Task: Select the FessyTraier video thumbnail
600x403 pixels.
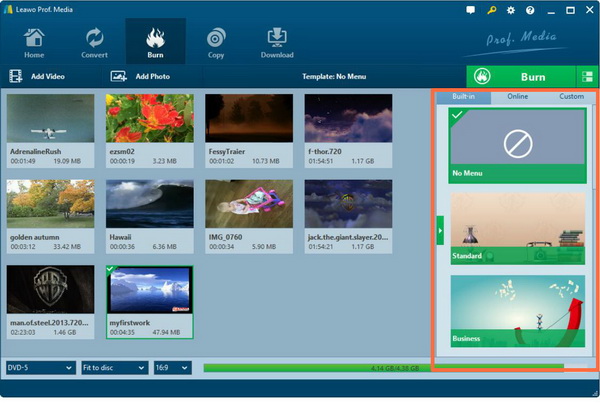Action: click(x=249, y=118)
